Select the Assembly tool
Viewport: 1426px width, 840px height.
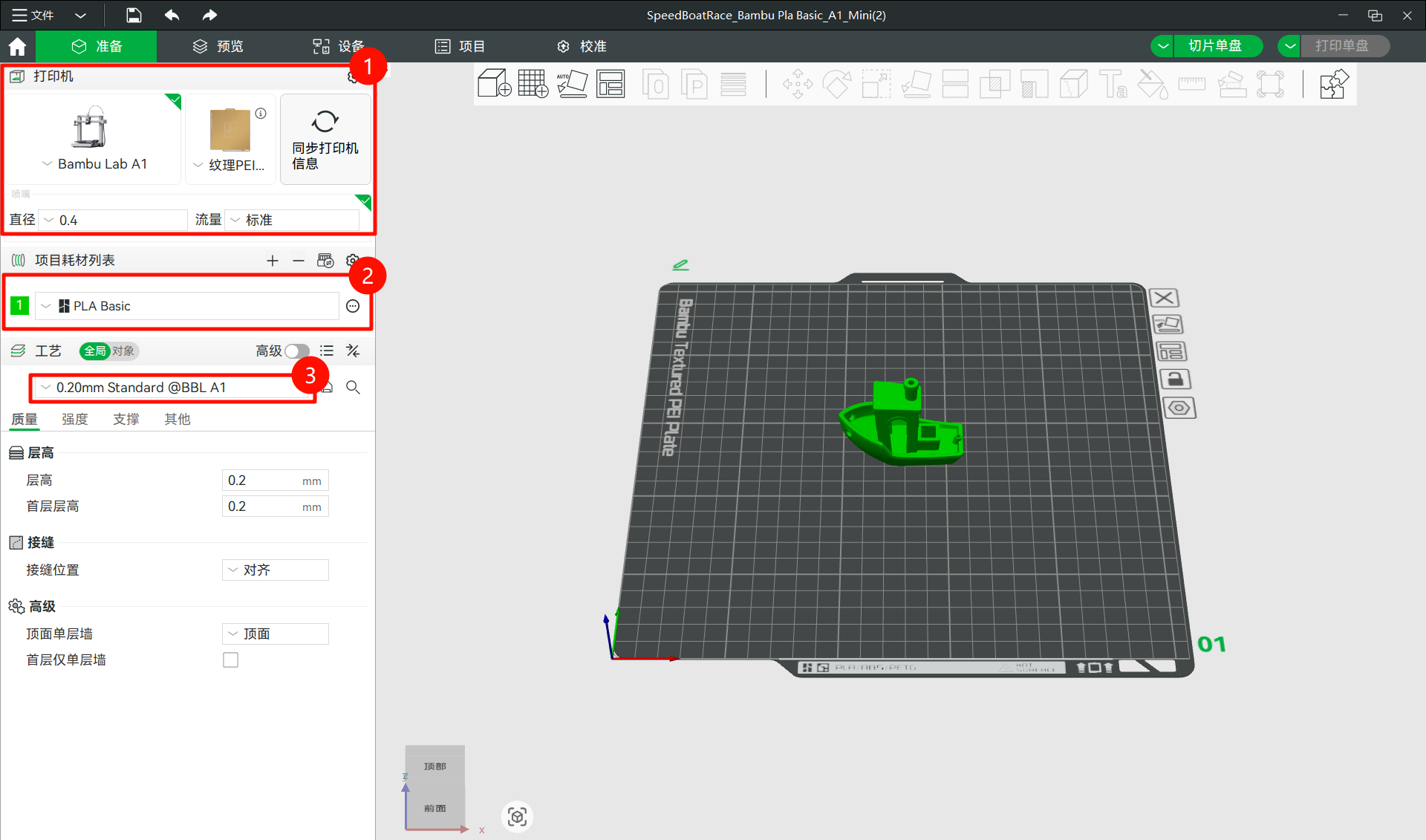click(x=1231, y=83)
